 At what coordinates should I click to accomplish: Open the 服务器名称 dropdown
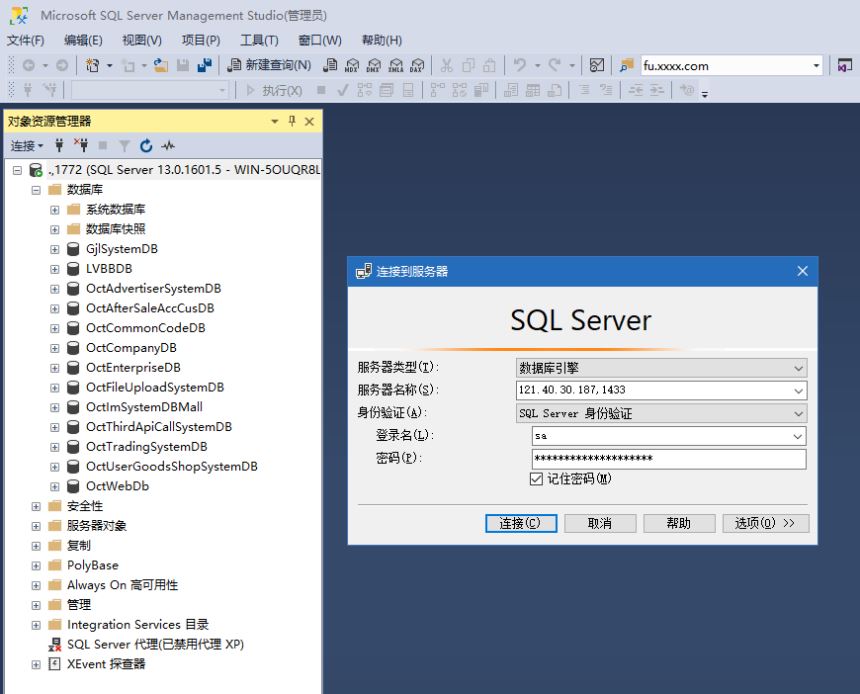tap(799, 391)
